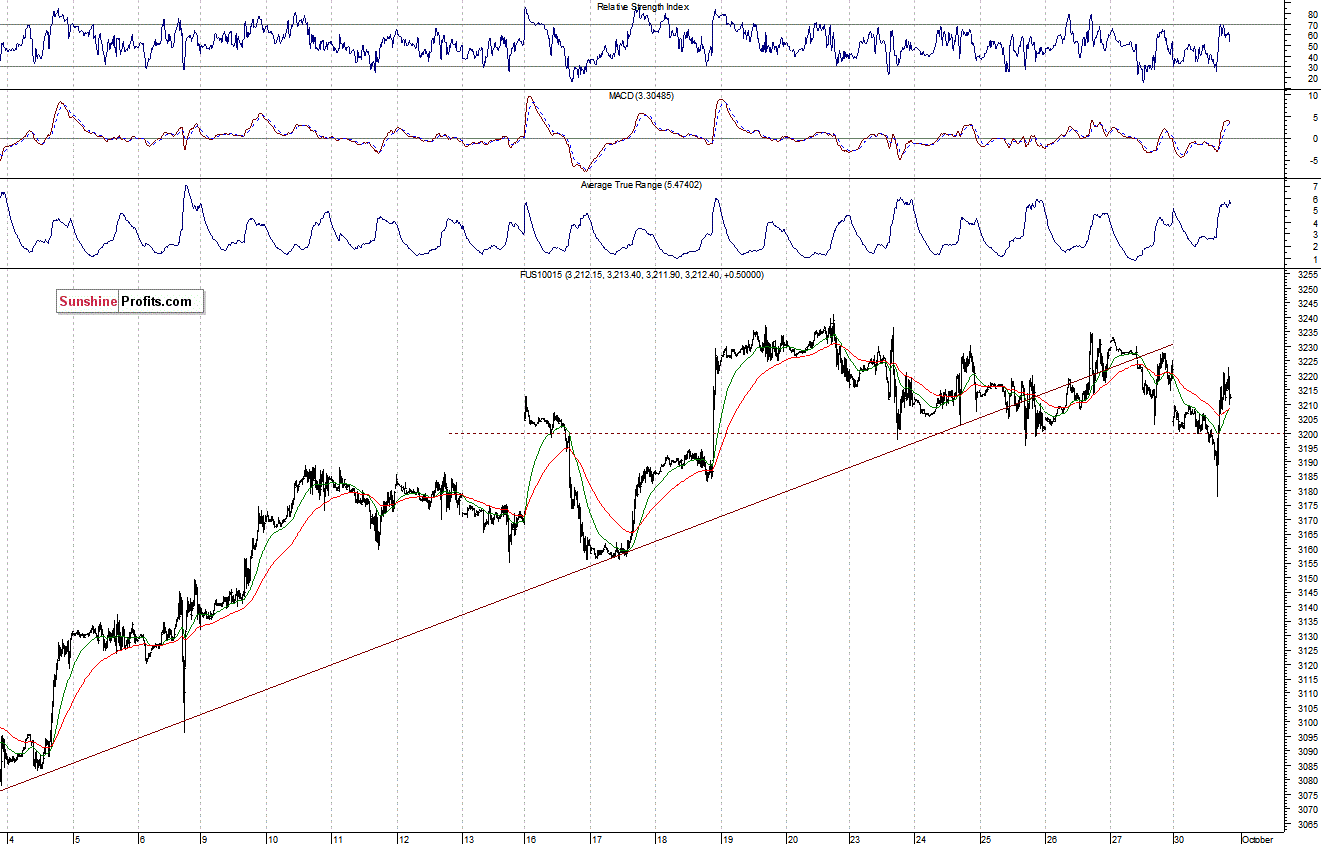The image size is (1321, 844).
Task: Click date axis label 30
Action: click(x=1180, y=839)
